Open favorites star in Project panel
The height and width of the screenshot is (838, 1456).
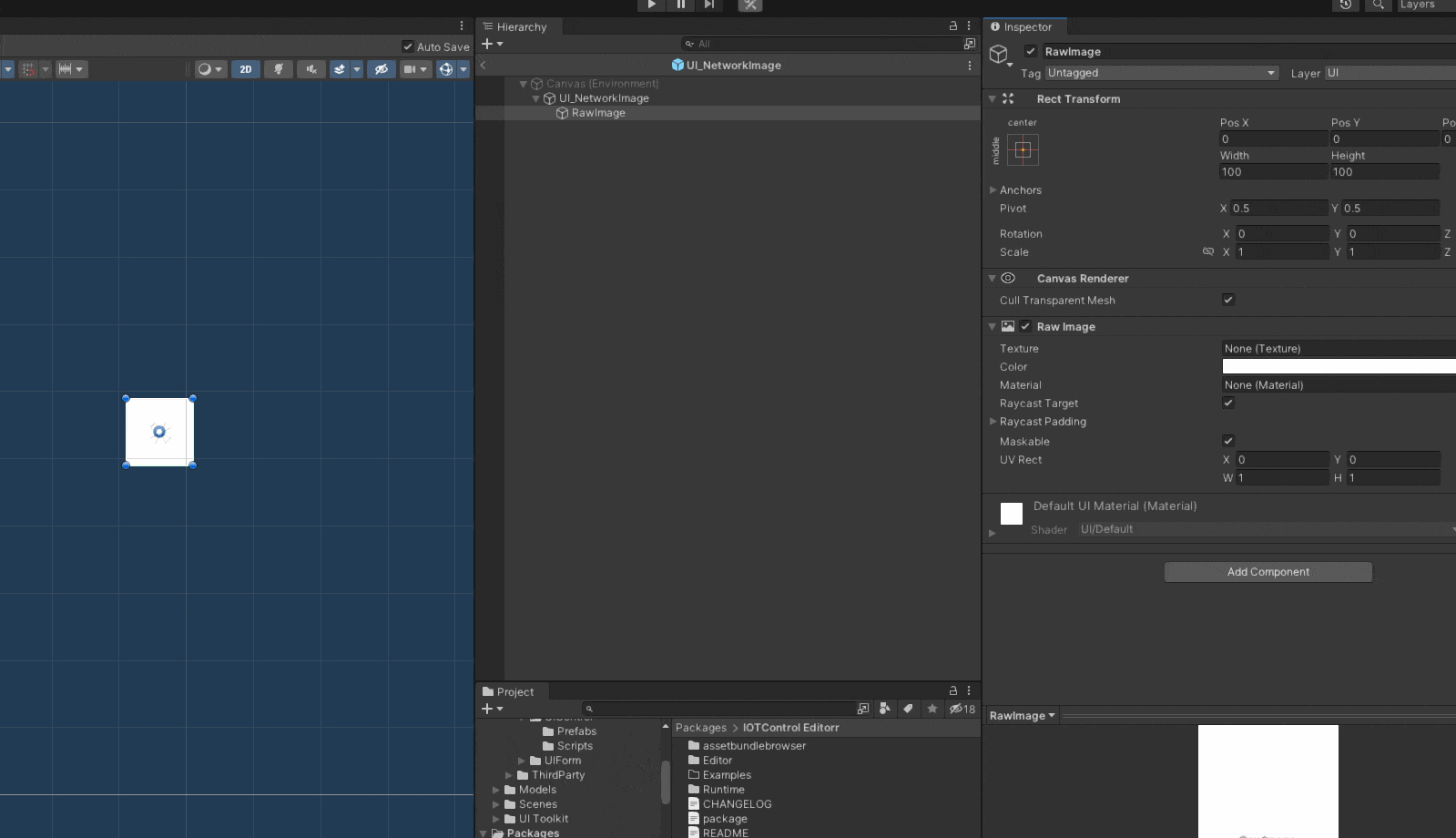(x=932, y=709)
